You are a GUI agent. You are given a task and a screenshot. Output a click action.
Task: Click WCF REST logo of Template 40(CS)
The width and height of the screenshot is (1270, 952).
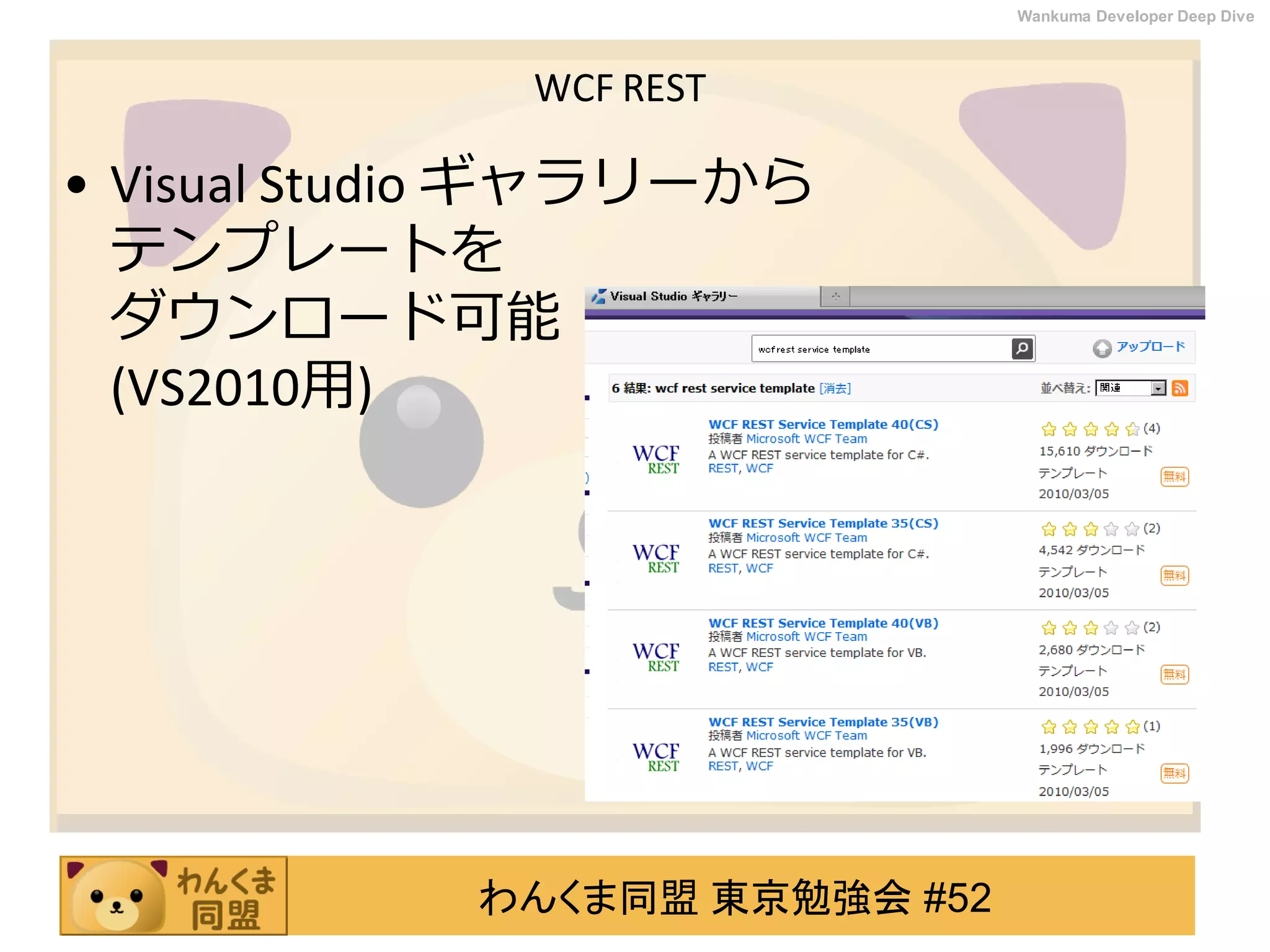(656, 459)
